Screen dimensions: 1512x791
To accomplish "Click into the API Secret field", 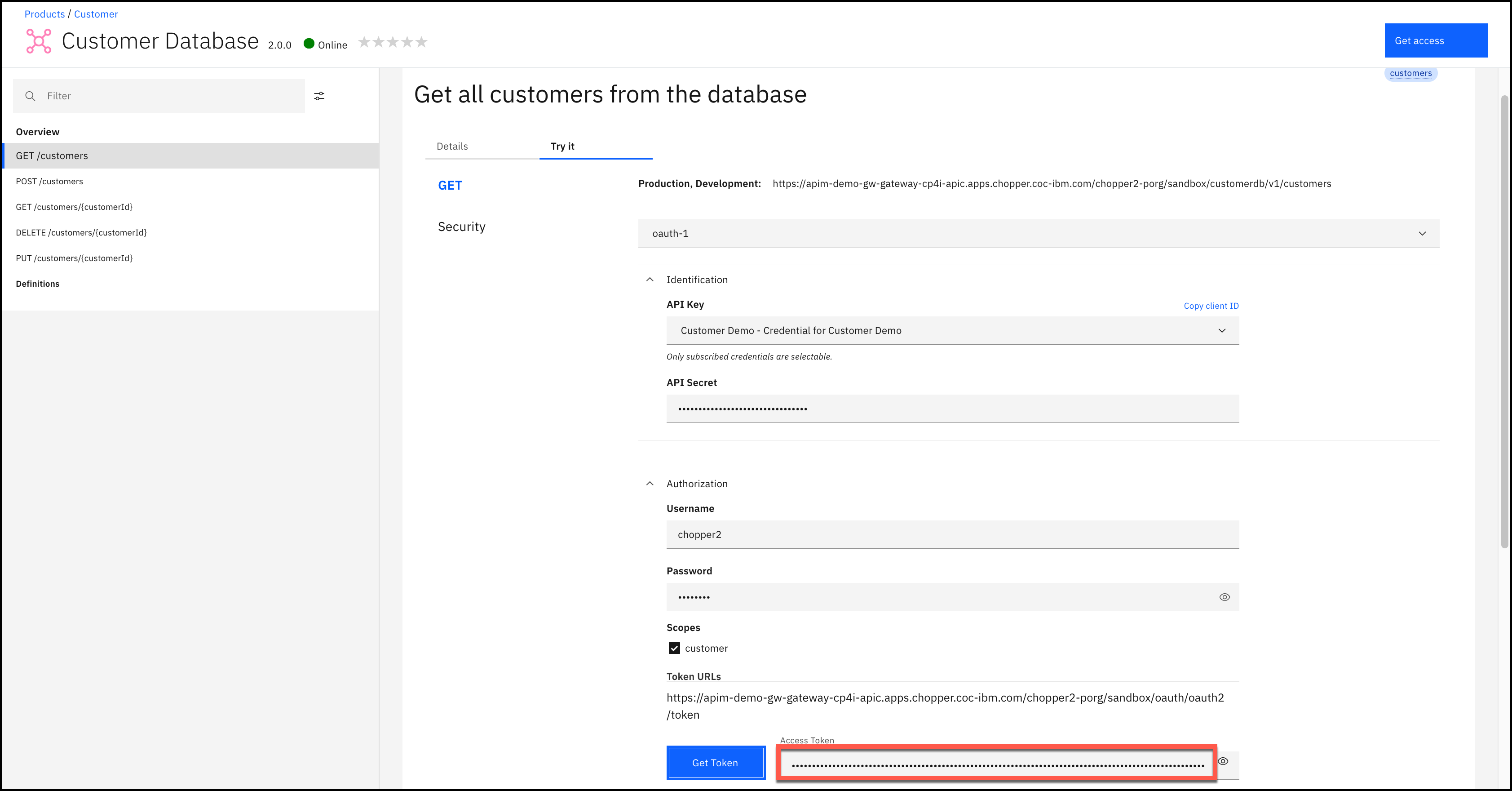I will [x=953, y=409].
